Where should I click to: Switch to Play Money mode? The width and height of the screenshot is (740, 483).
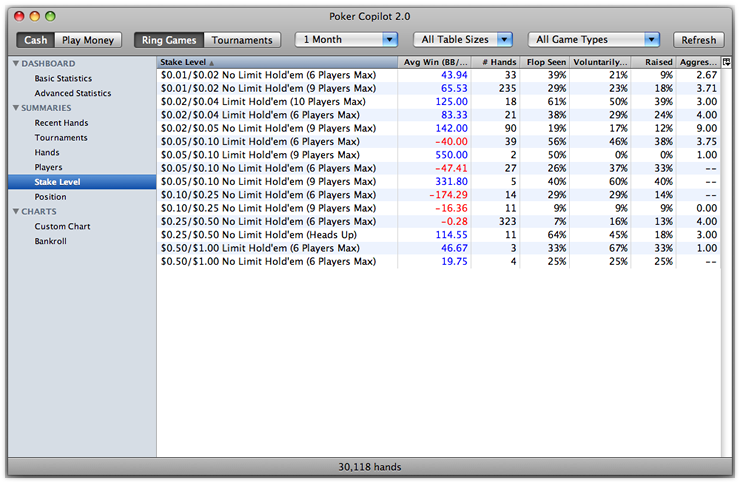(88, 40)
